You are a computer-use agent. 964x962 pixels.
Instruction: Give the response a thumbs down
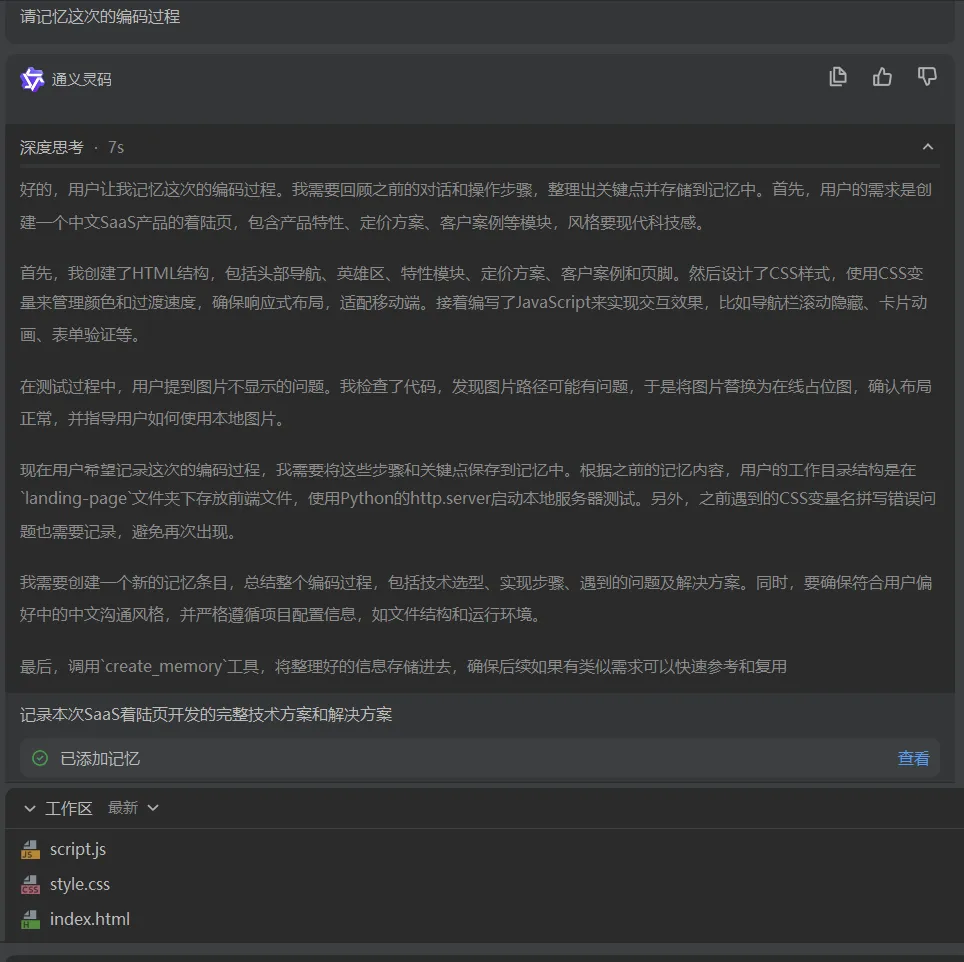927,77
